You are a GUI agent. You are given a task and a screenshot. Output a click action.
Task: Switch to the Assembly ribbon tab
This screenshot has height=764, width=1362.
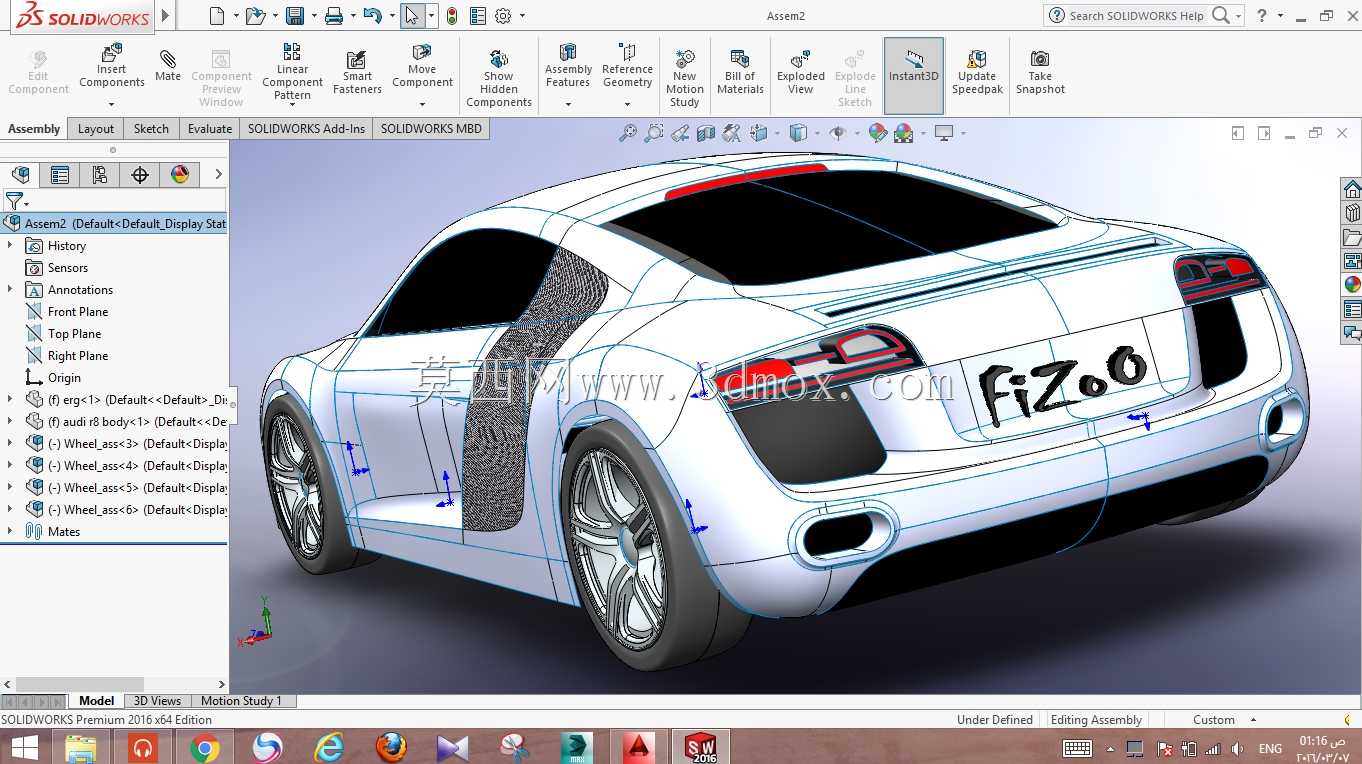click(34, 129)
